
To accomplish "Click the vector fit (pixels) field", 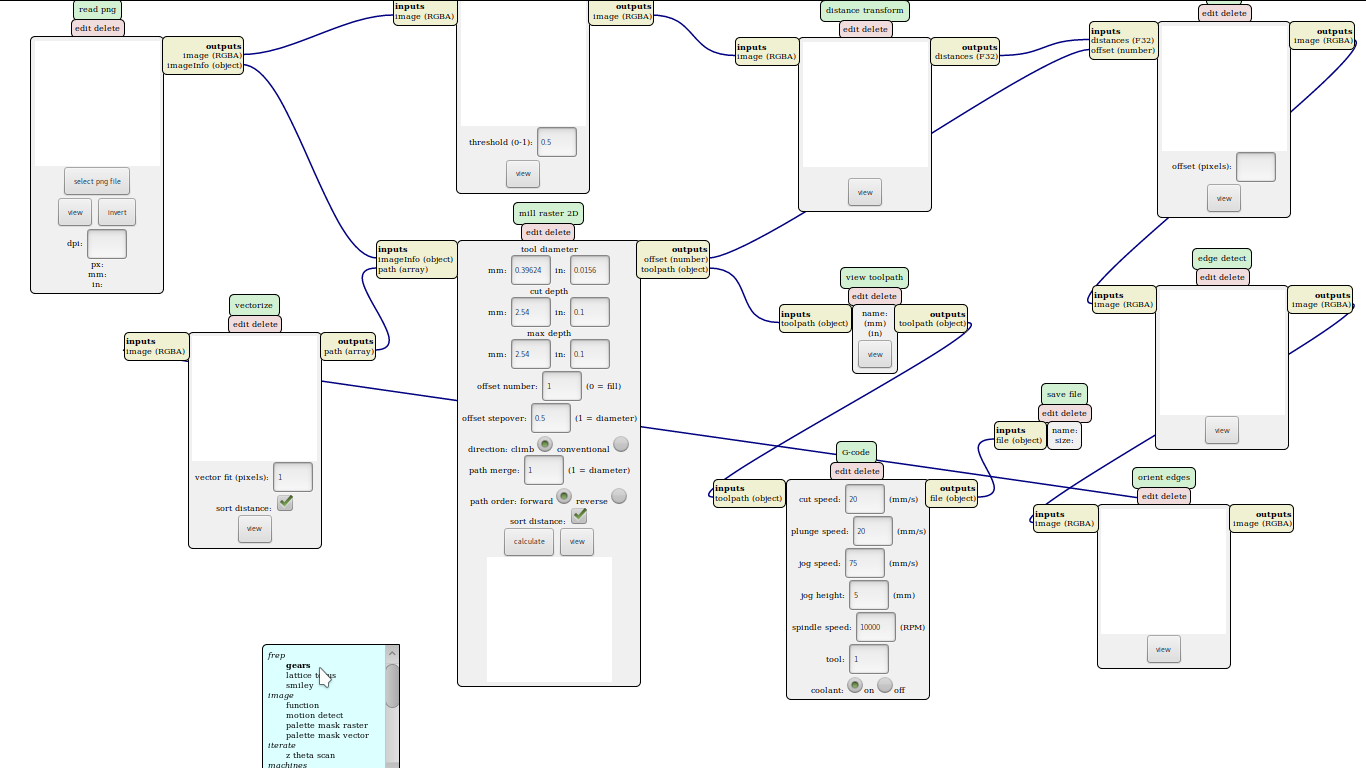I will 293,477.
